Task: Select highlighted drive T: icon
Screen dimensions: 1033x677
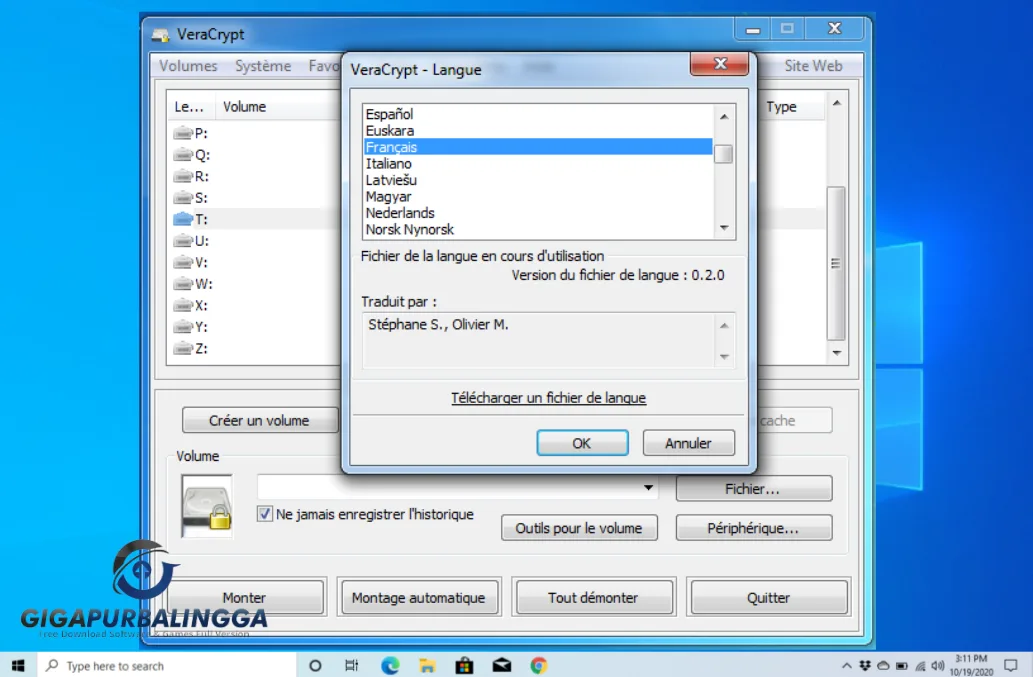Action: (183, 219)
